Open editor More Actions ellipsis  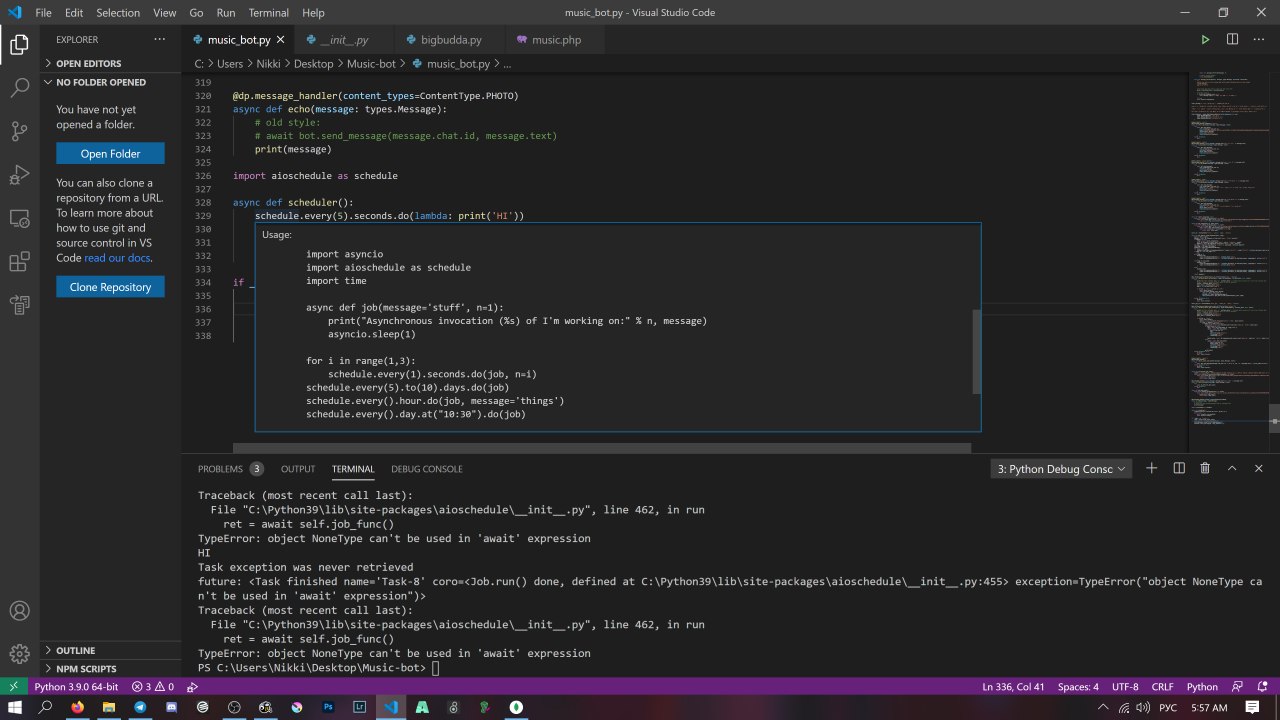click(1258, 40)
